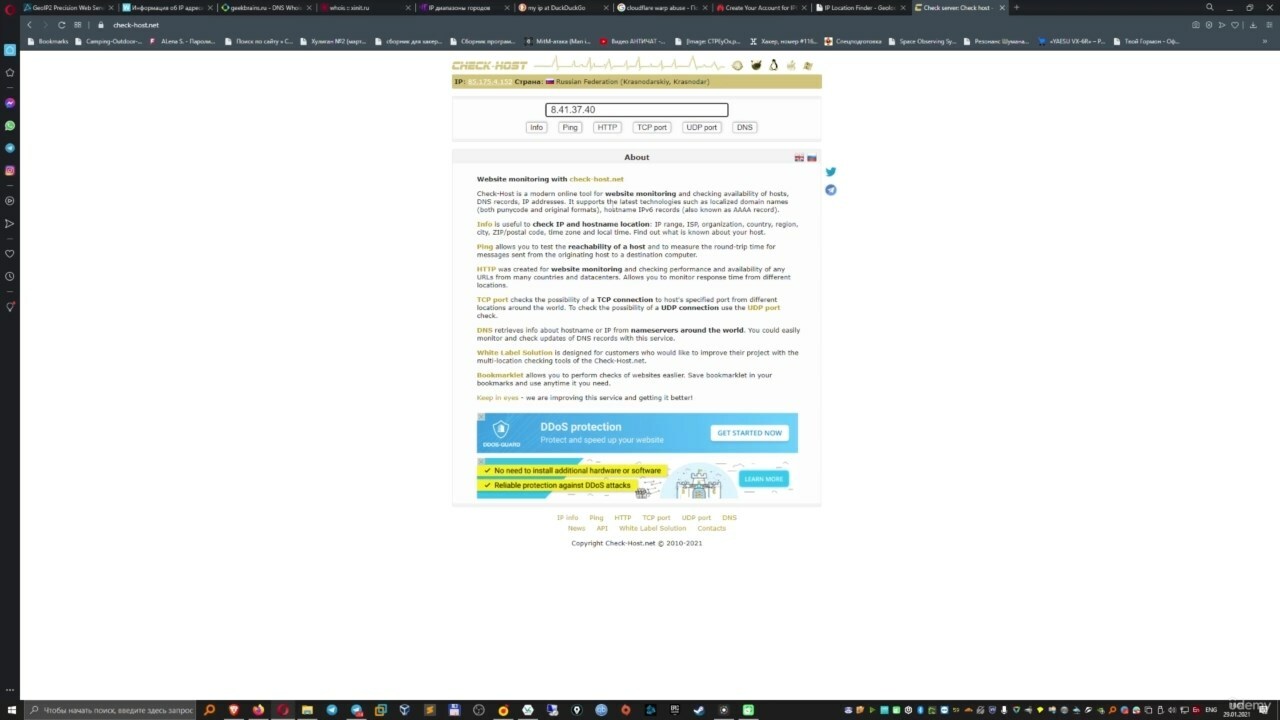Open Steam from the taskbar
The image size is (1280, 720).
[x=699, y=710]
